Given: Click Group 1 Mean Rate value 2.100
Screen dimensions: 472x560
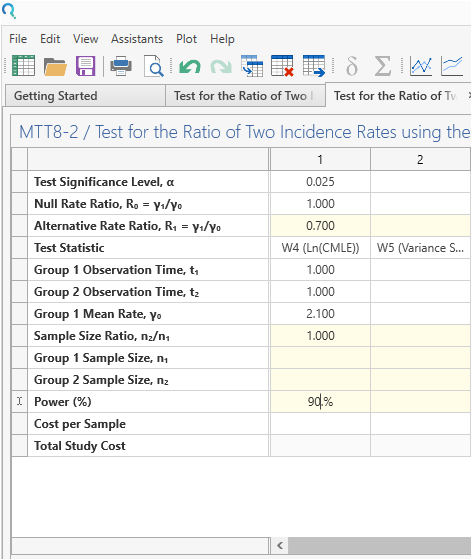Looking at the screenshot, I should [x=320, y=314].
